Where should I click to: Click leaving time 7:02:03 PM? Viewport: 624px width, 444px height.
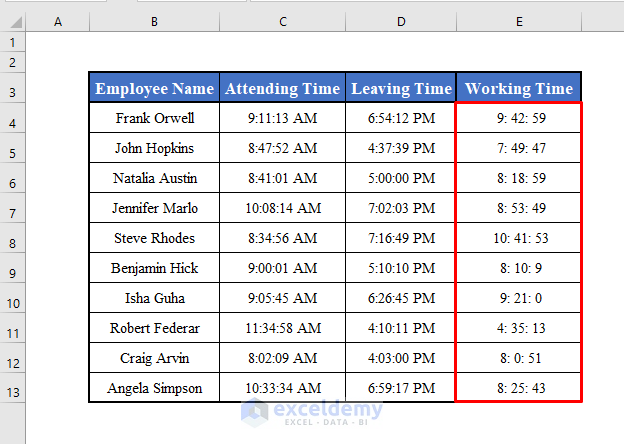click(x=401, y=208)
